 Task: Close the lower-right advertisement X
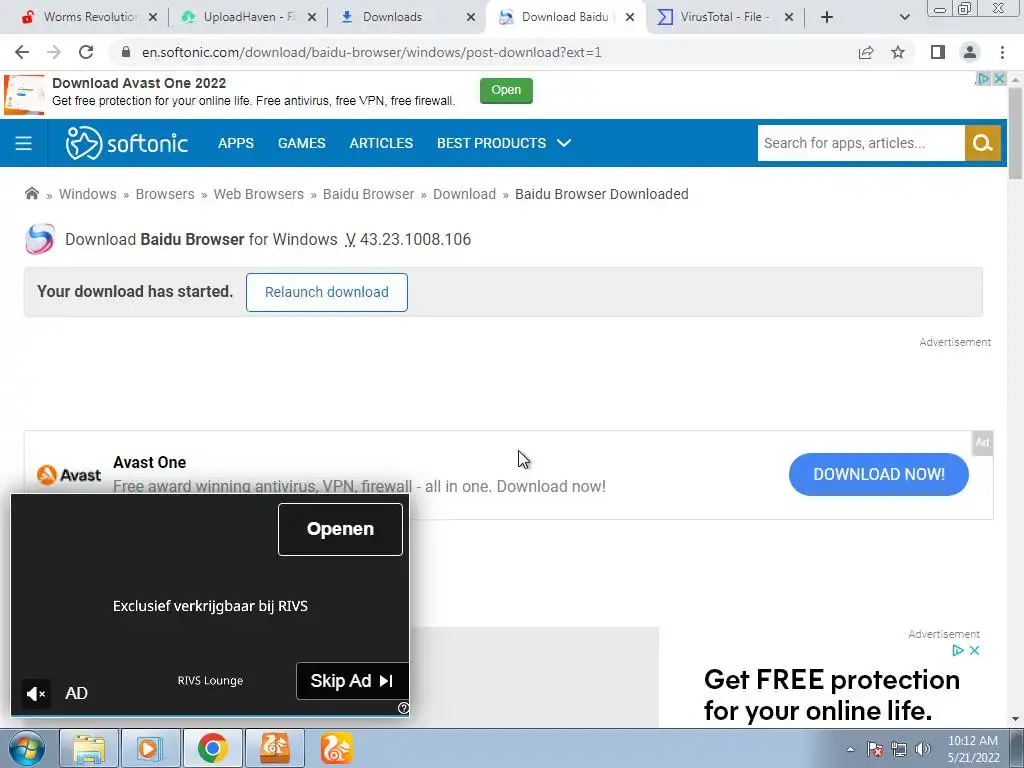click(974, 650)
